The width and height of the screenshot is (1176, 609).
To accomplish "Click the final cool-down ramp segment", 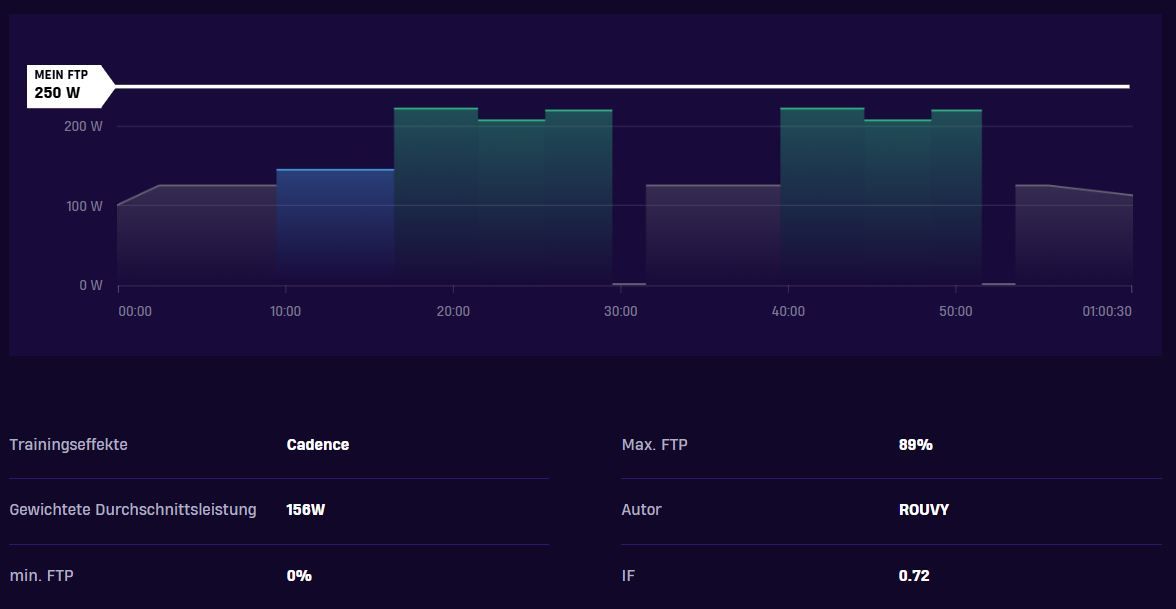I will pyautogui.click(x=1073, y=235).
